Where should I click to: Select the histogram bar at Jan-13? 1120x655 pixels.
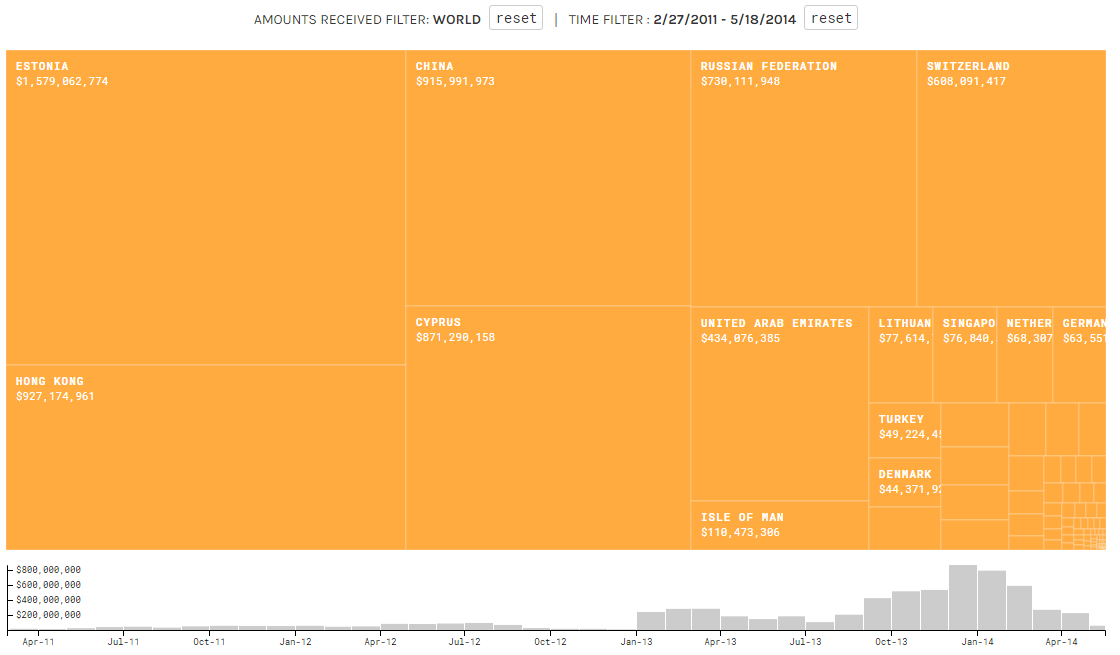pyautogui.click(x=650, y=620)
